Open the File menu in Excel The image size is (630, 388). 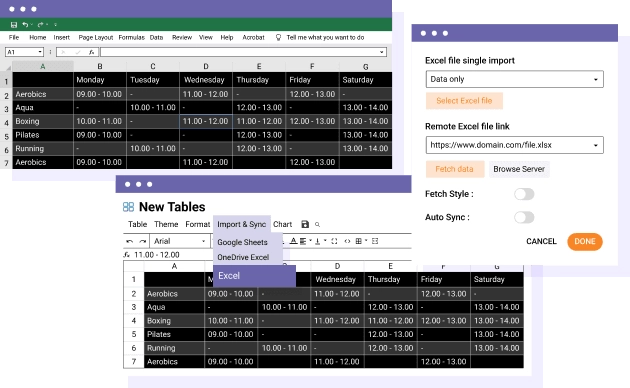coord(14,37)
